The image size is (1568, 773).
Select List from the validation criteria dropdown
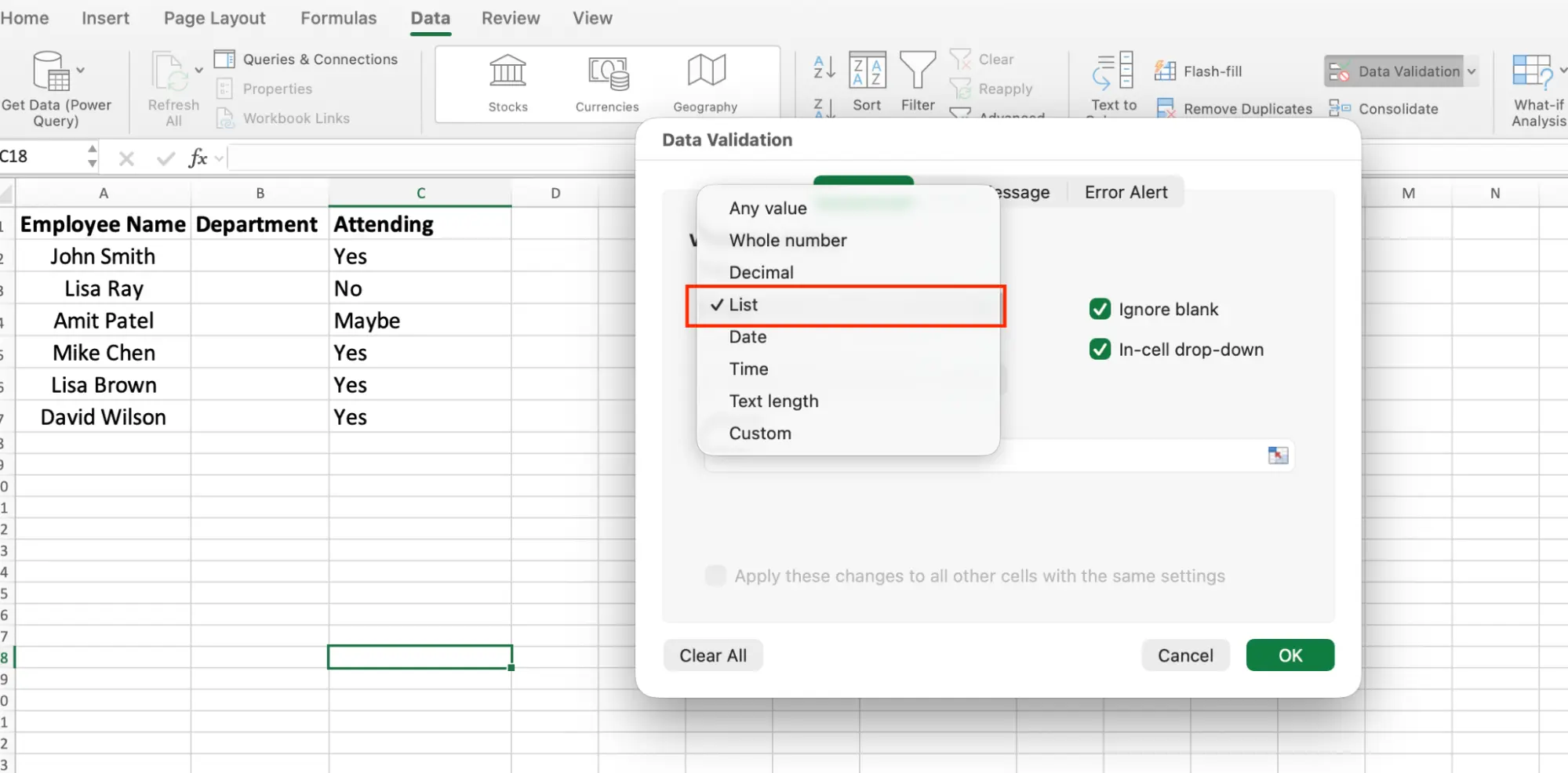coord(744,305)
